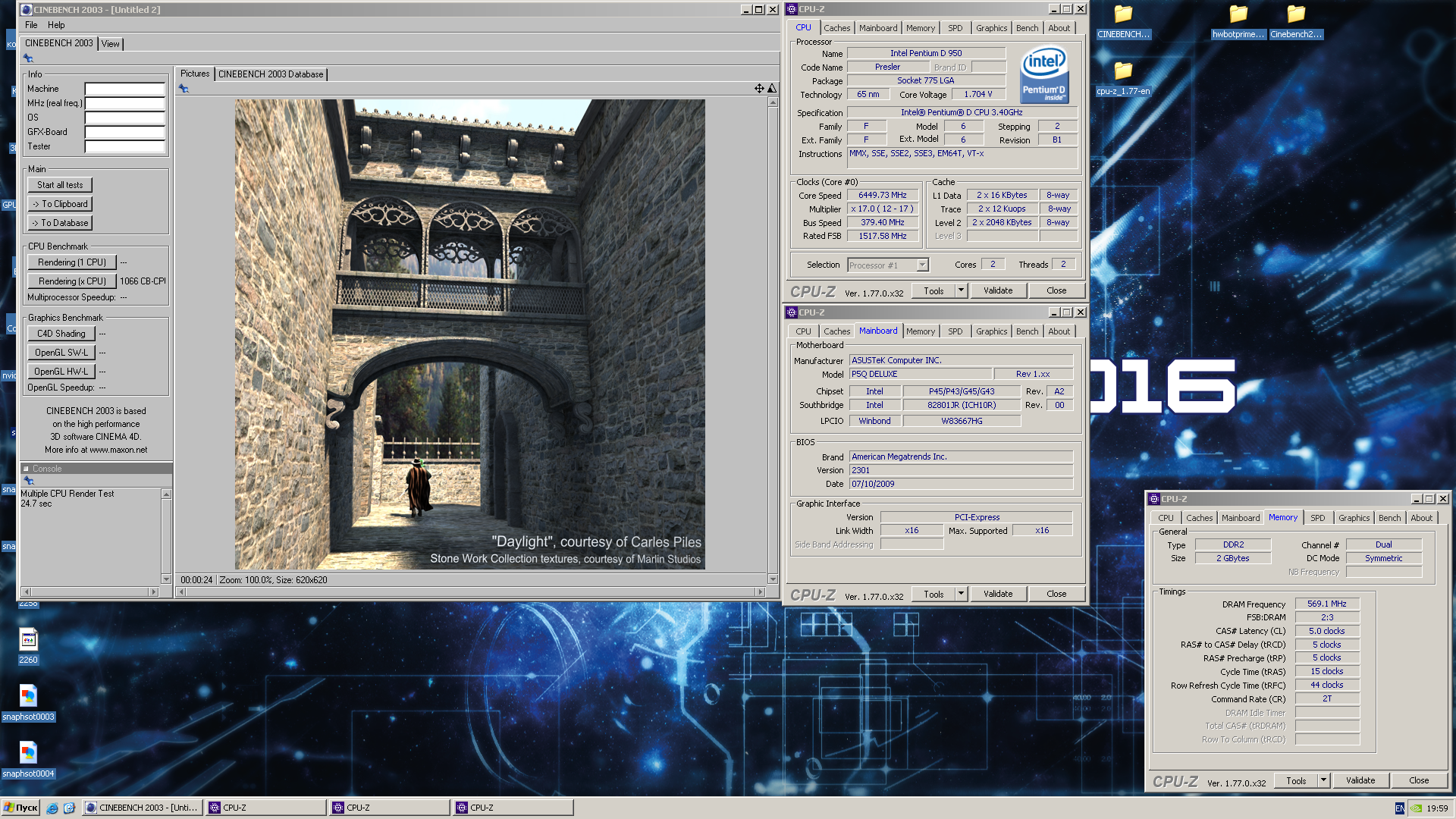The height and width of the screenshot is (819, 1456).
Task: Switch to the CINEBENCH 2003 Database tab
Action: [271, 74]
